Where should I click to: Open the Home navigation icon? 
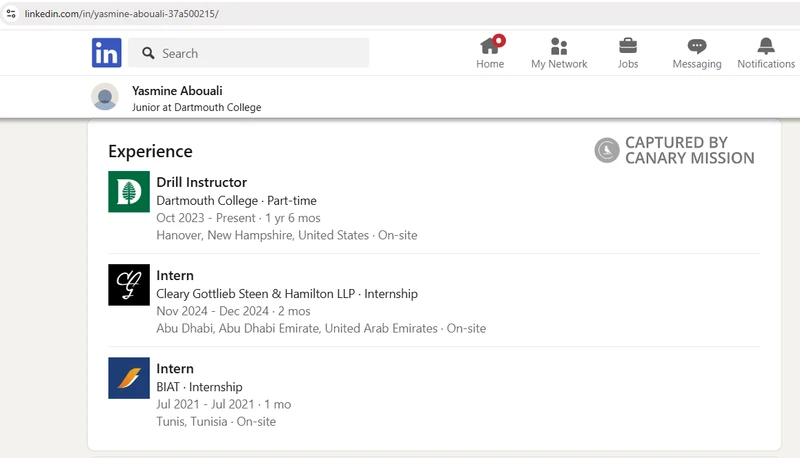491,46
